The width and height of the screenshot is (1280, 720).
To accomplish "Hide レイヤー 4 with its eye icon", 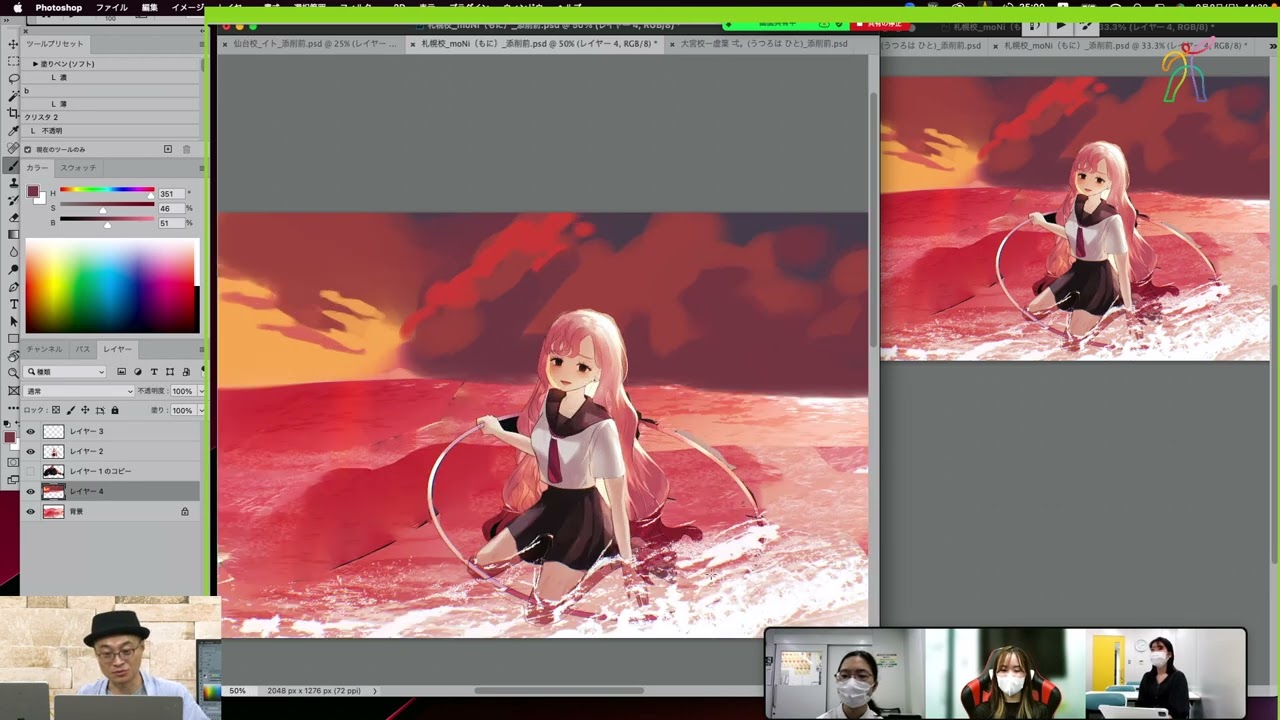I will (30, 491).
